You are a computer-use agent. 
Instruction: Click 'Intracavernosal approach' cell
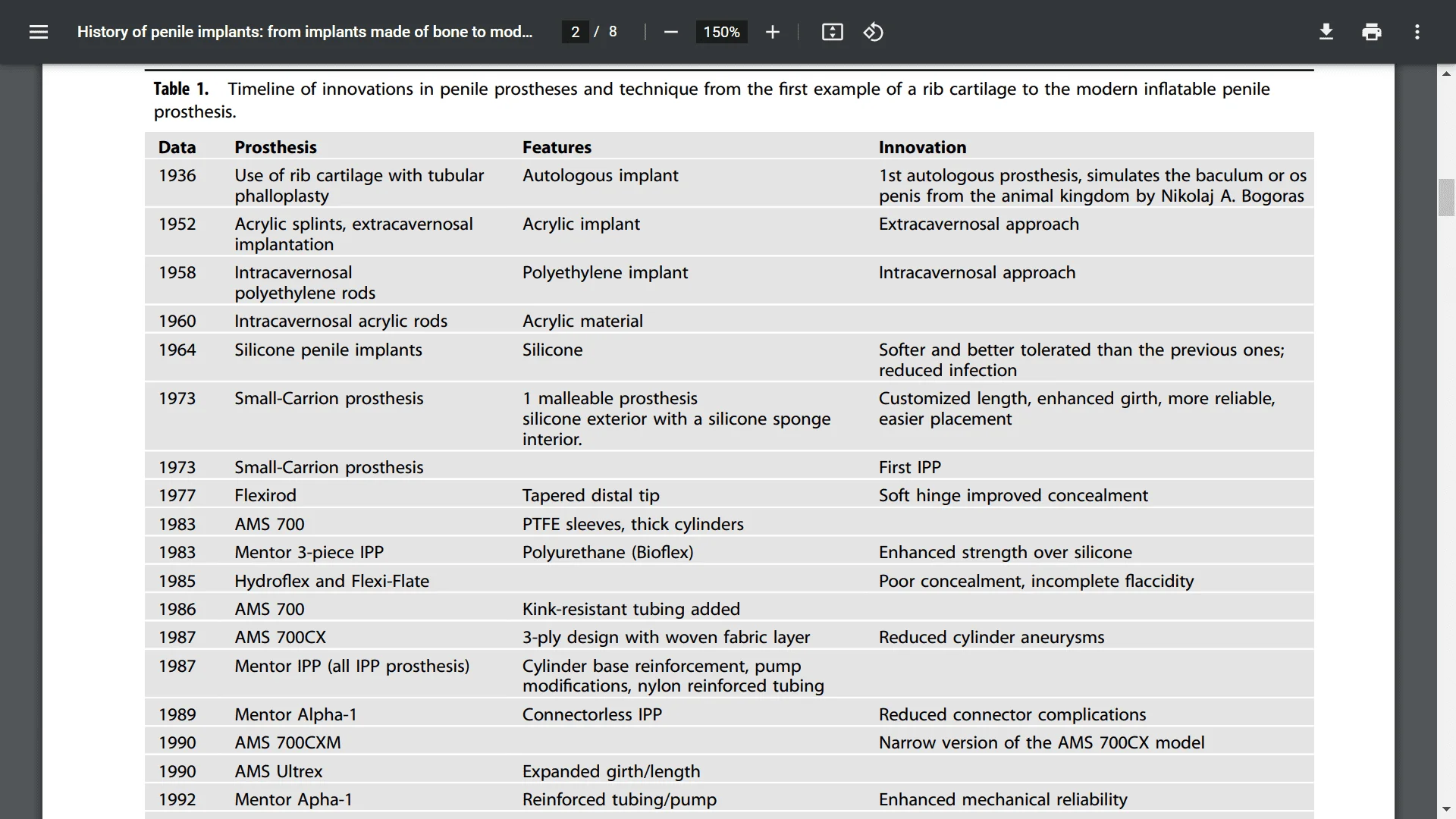pyautogui.click(x=977, y=272)
